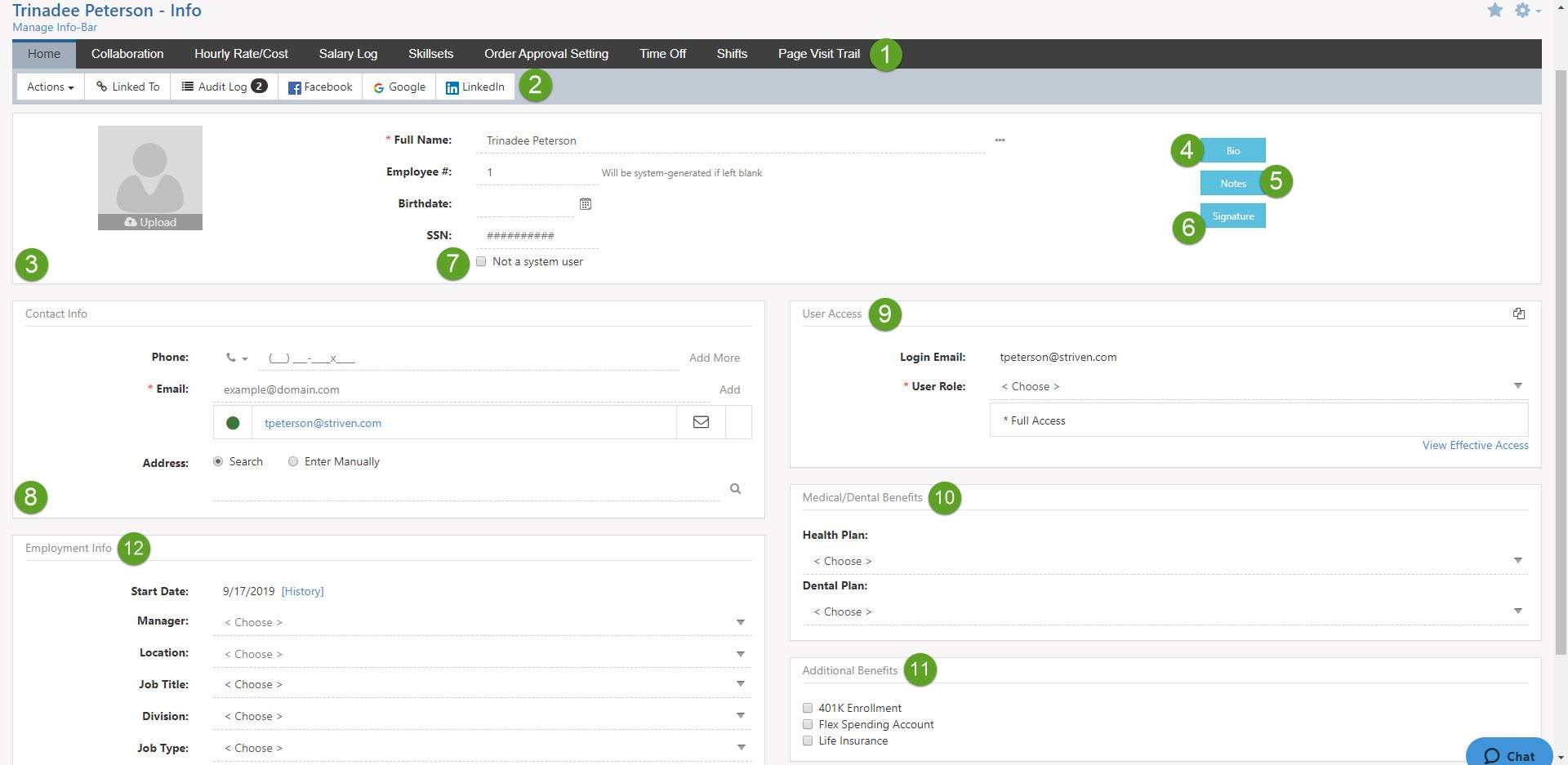Click the envelope icon beside tpeterson@striven.com
Image resolution: width=1568 pixels, height=765 pixels.
click(x=701, y=422)
